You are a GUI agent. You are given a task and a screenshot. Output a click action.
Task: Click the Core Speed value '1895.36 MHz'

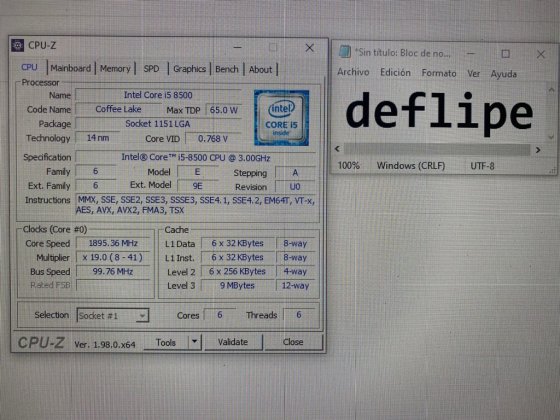pos(113,243)
